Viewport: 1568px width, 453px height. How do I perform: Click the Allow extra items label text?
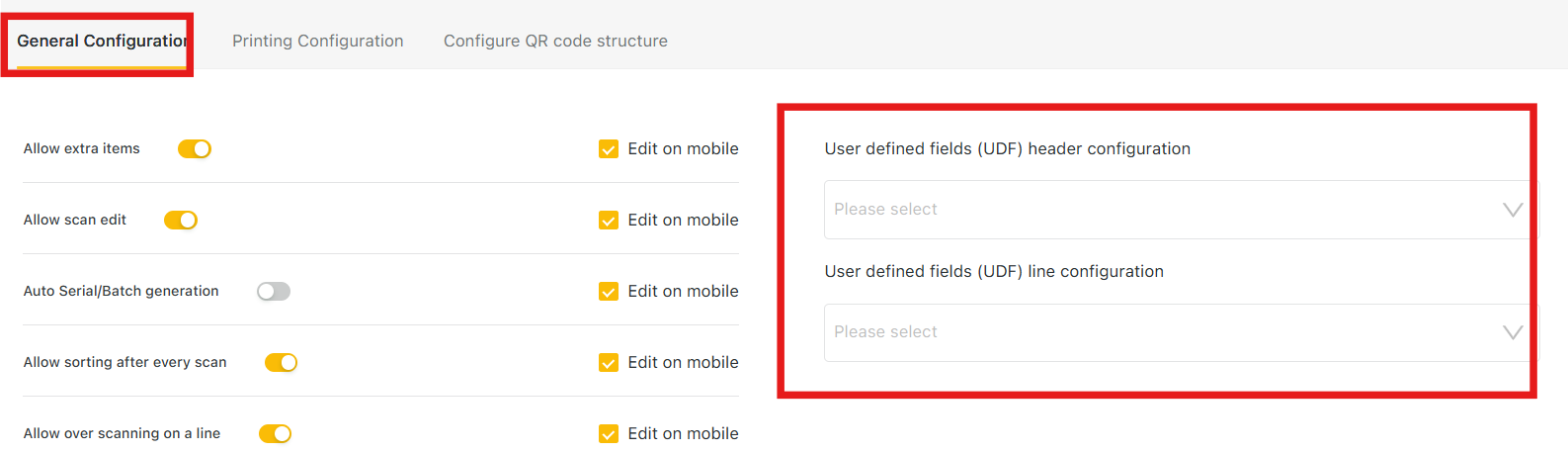click(x=82, y=148)
